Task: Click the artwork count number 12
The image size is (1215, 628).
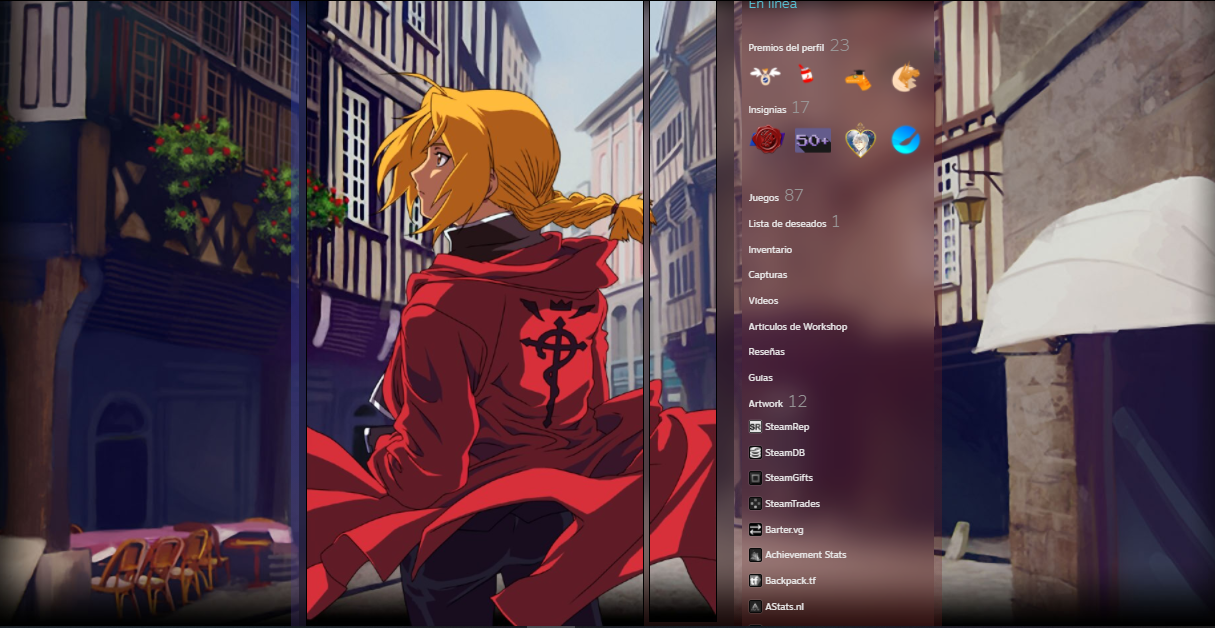Action: tap(797, 401)
